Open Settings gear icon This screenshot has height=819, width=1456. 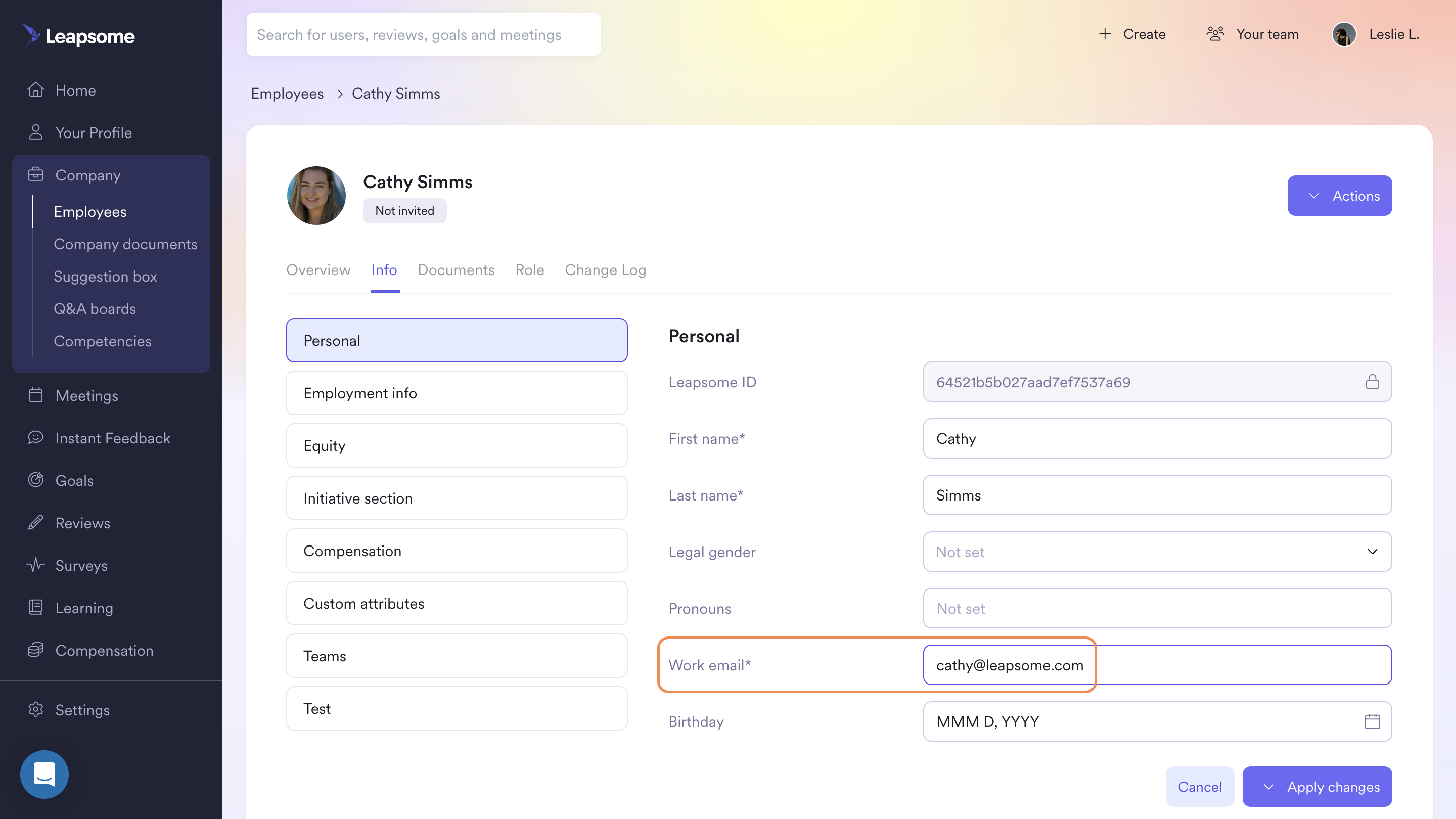tap(35, 709)
